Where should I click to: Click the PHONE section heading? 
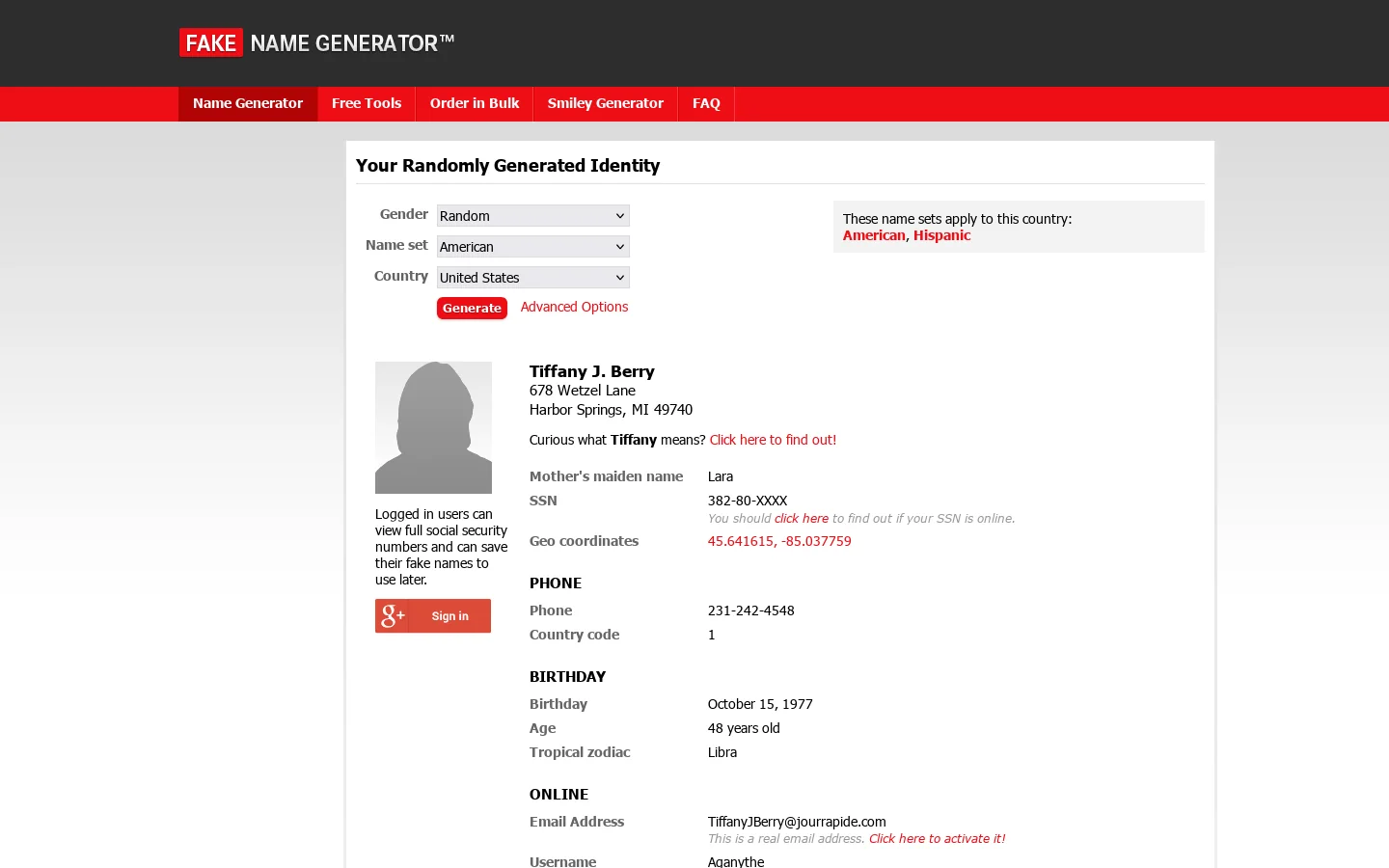coord(556,583)
